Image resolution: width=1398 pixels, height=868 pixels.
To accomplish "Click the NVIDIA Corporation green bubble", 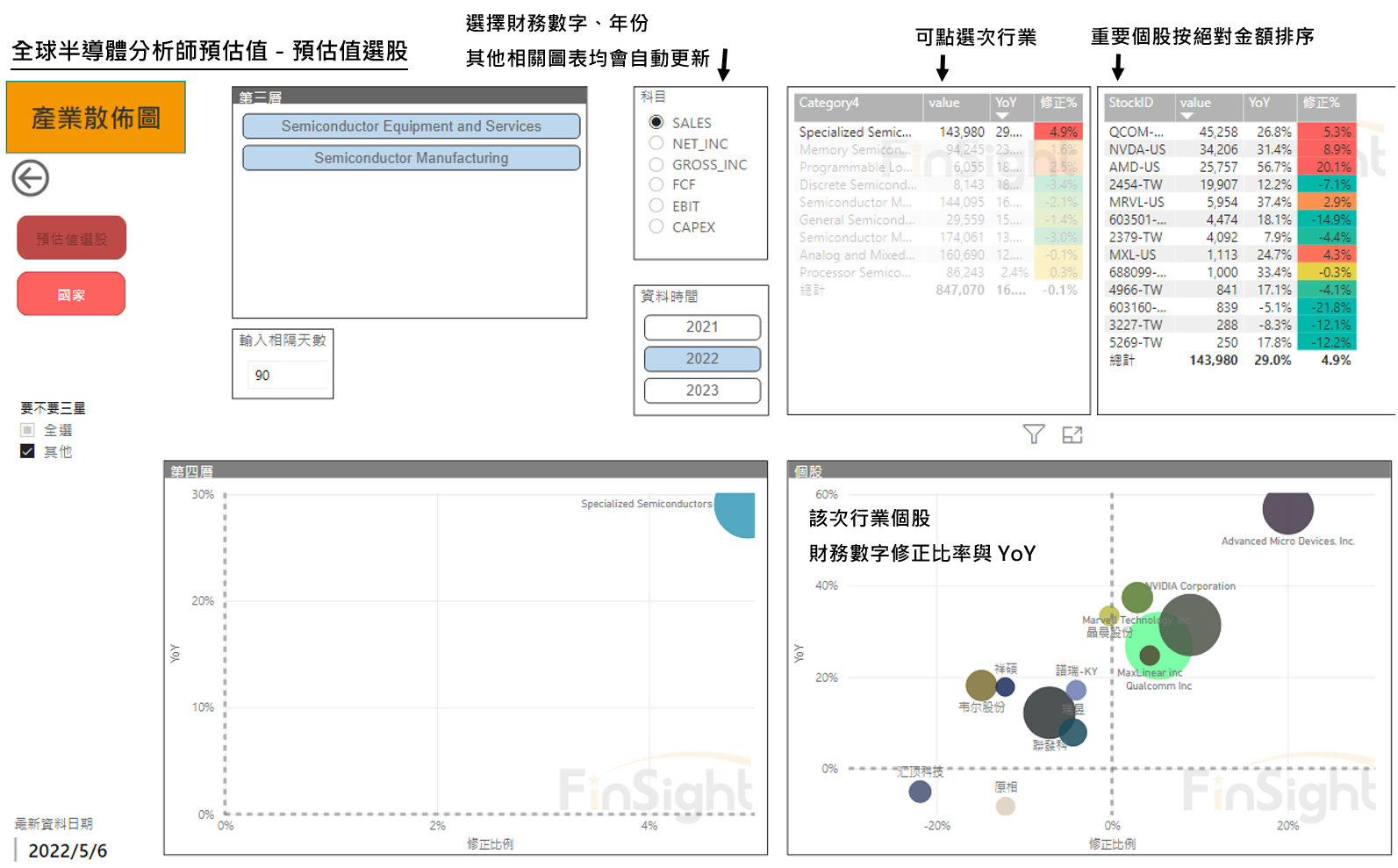I will coord(1136,597).
